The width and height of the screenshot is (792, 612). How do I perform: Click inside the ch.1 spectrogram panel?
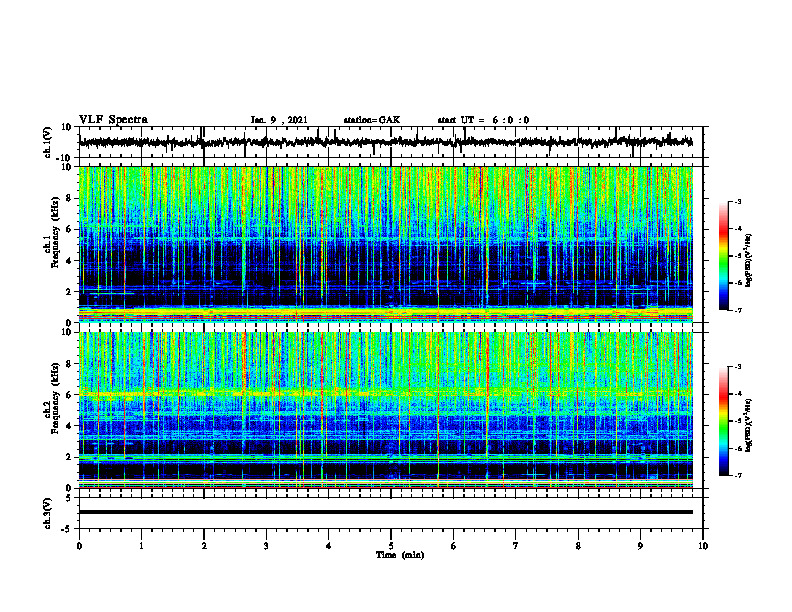click(385, 244)
